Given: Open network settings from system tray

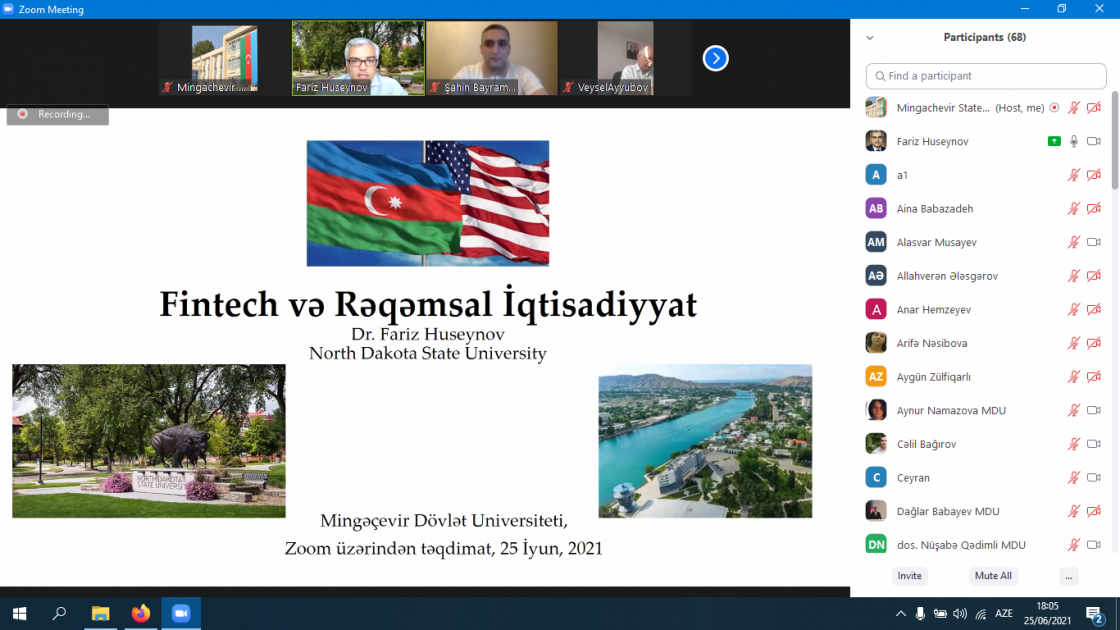Looking at the screenshot, I should (981, 614).
